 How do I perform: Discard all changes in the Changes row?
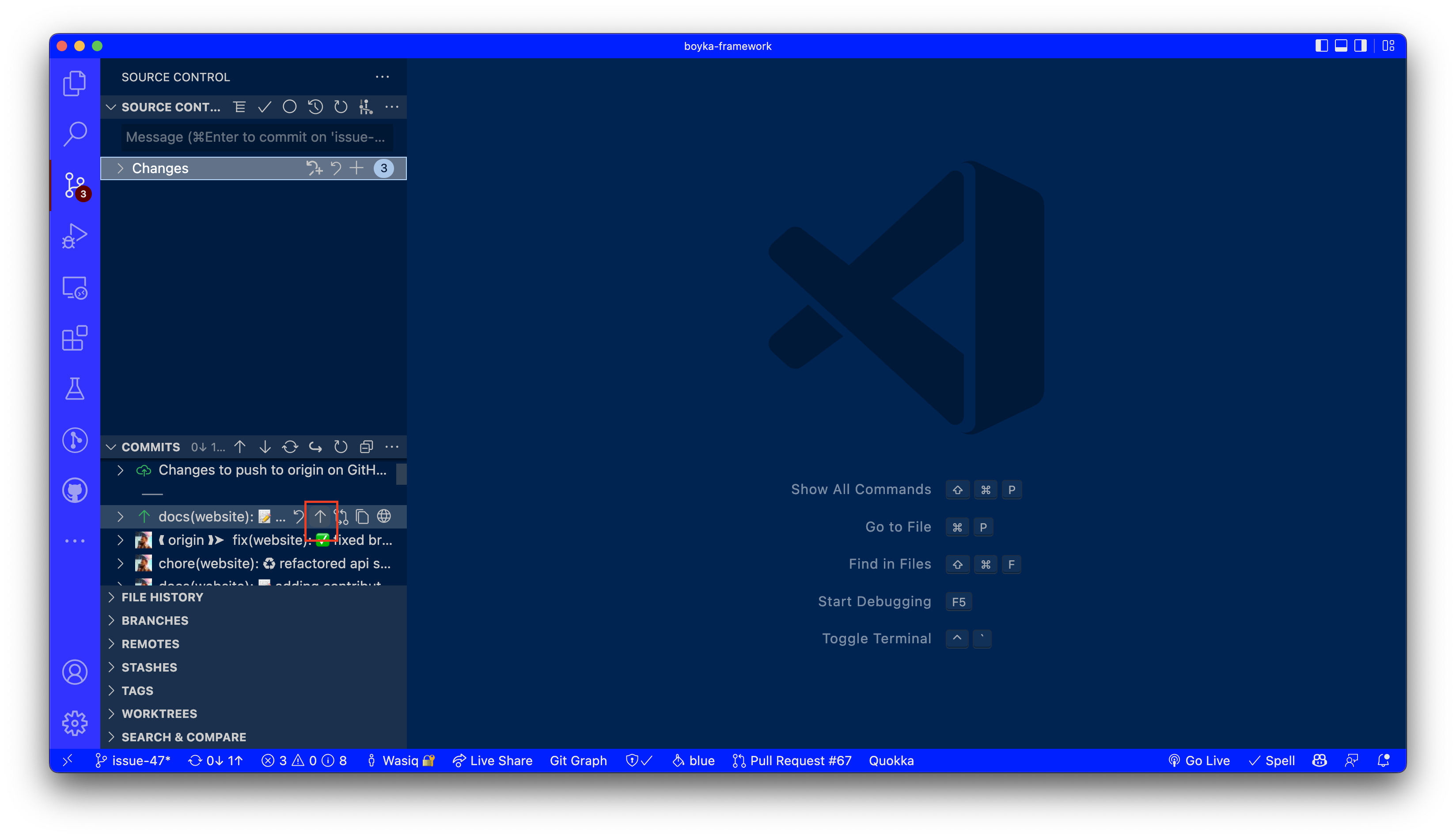[336, 168]
